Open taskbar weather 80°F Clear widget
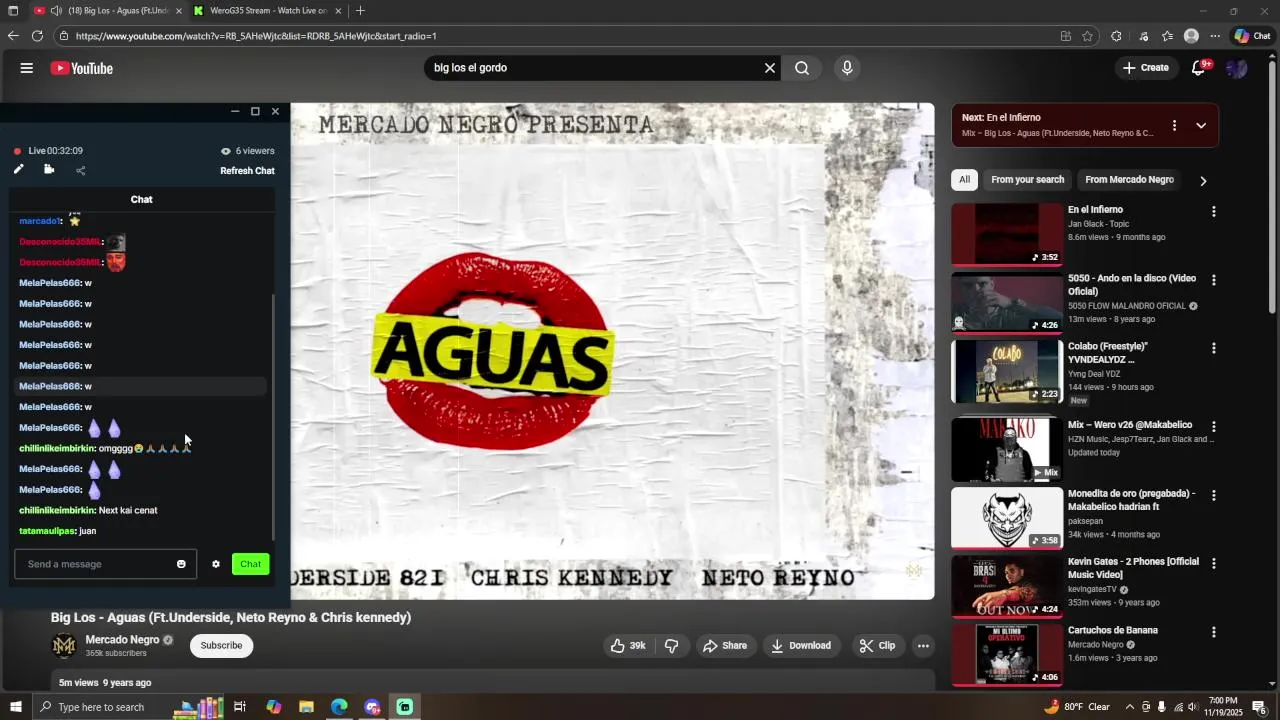 pos(1077,707)
